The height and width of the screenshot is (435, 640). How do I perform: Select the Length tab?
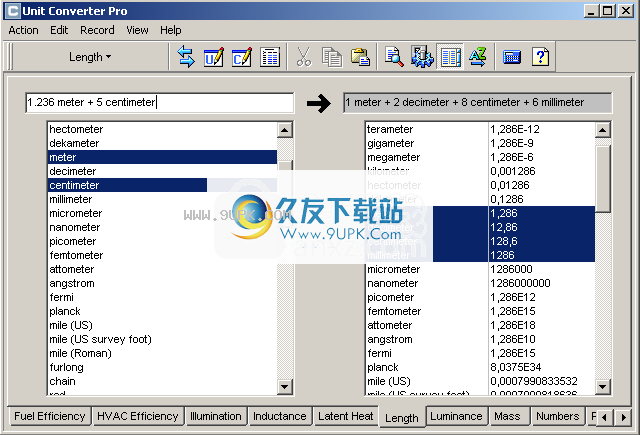point(402,417)
